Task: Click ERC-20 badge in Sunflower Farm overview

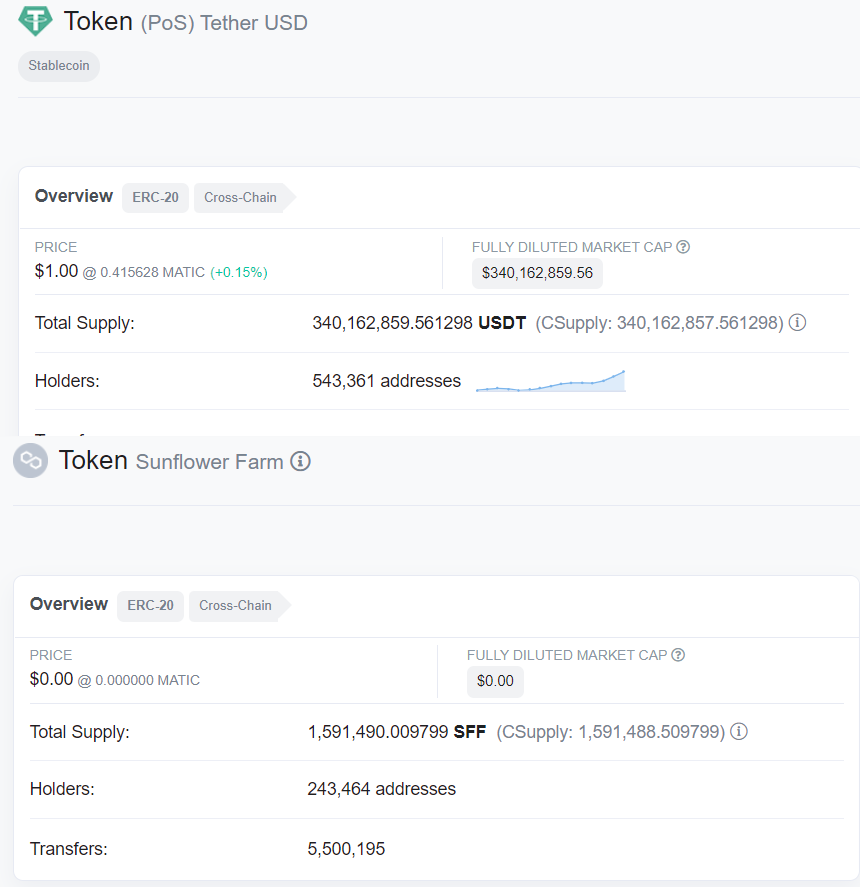Action: tap(150, 605)
